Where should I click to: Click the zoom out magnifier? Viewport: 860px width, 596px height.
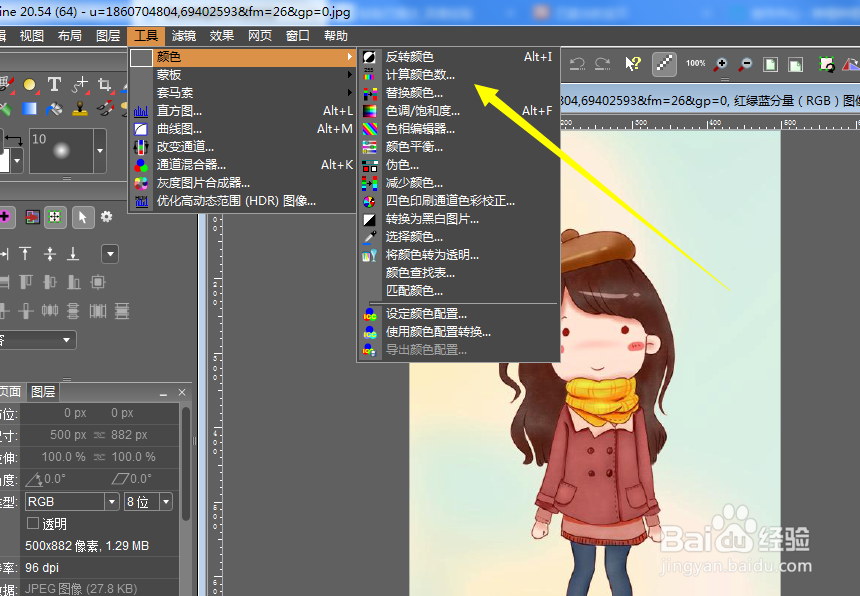tap(745, 64)
